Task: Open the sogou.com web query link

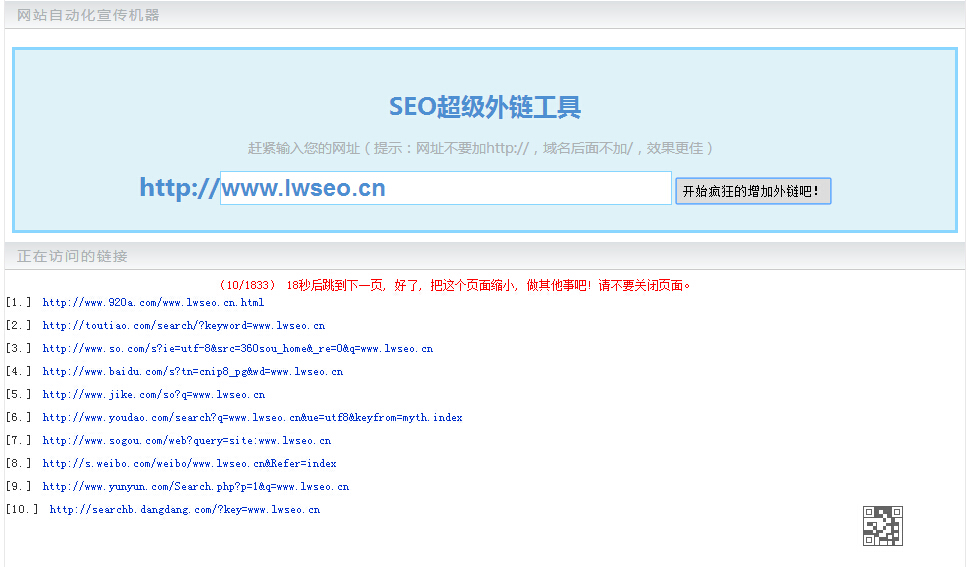Action: click(x=186, y=440)
